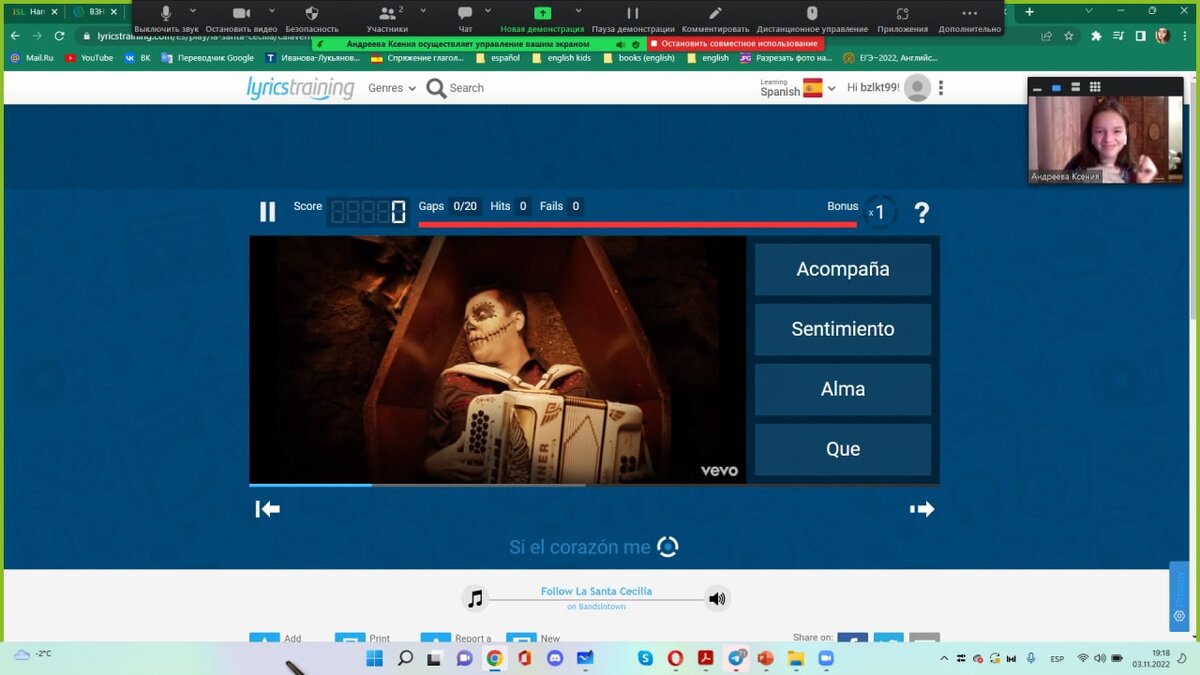Open the Mail.Ru bookmark
Screen dimensions: 1200x675
pyautogui.click(x=31, y=58)
